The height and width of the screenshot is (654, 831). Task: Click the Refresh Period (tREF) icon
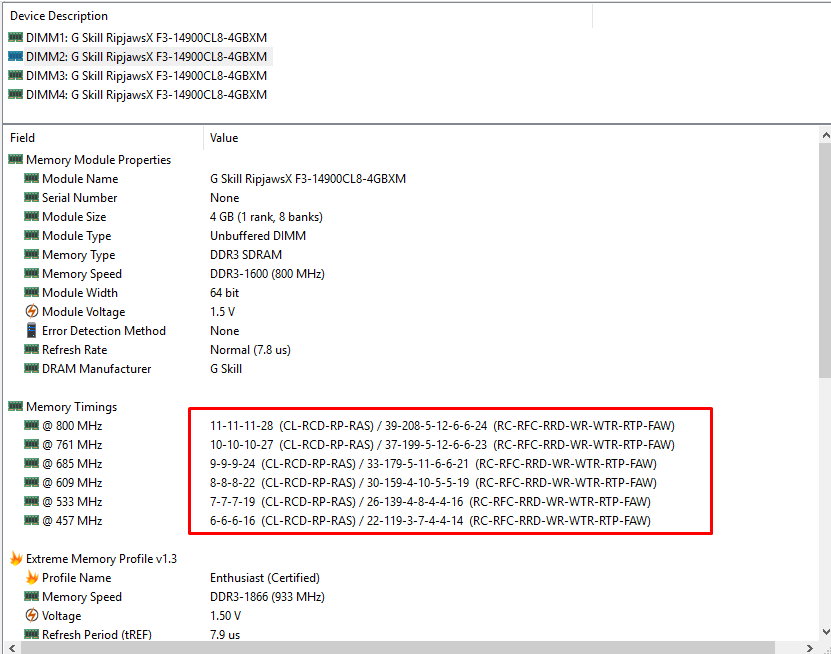click(x=31, y=634)
